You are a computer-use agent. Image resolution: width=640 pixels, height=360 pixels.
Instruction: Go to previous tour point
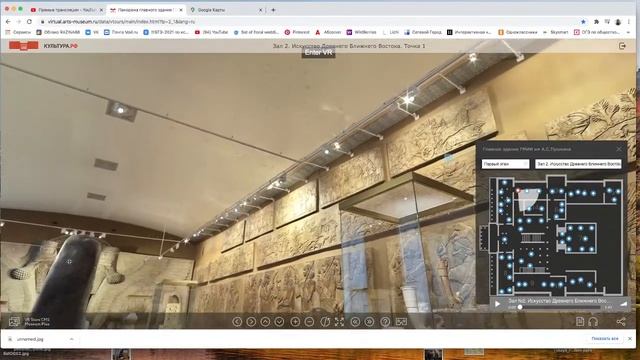click(355, 322)
